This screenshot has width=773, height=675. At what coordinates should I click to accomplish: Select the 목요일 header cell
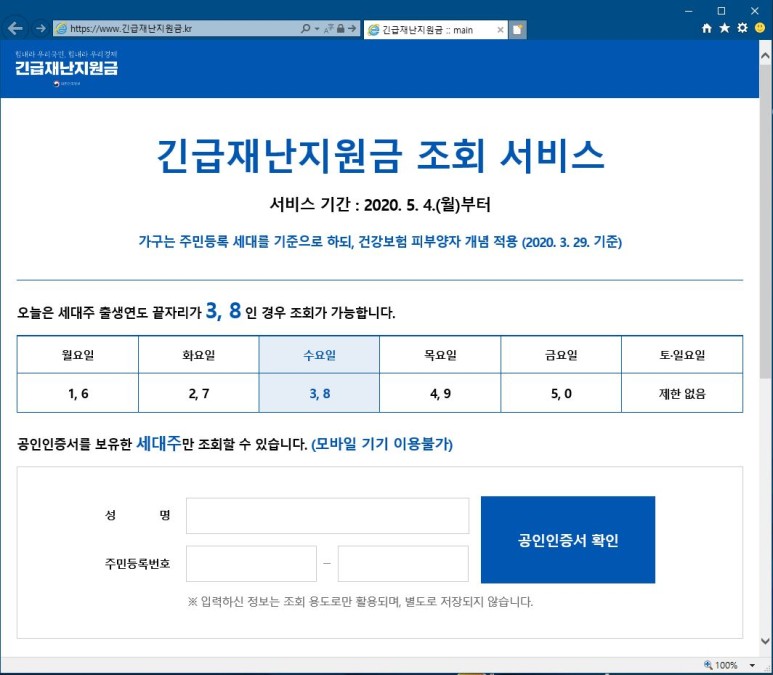coord(440,355)
